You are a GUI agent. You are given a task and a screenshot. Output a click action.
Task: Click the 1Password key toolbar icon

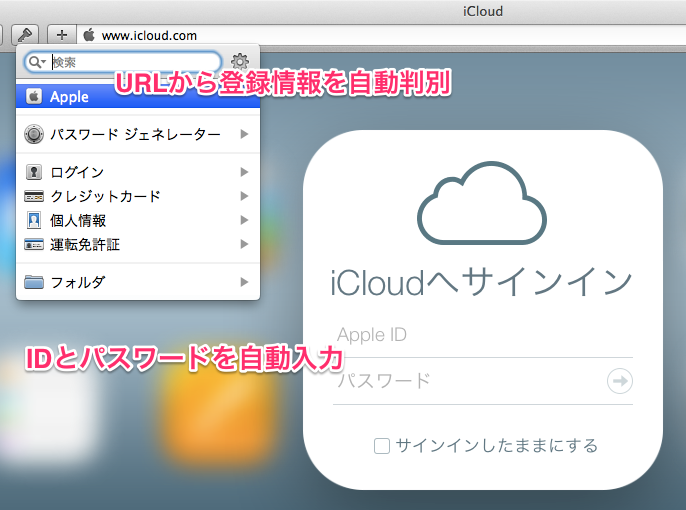click(x=25, y=35)
